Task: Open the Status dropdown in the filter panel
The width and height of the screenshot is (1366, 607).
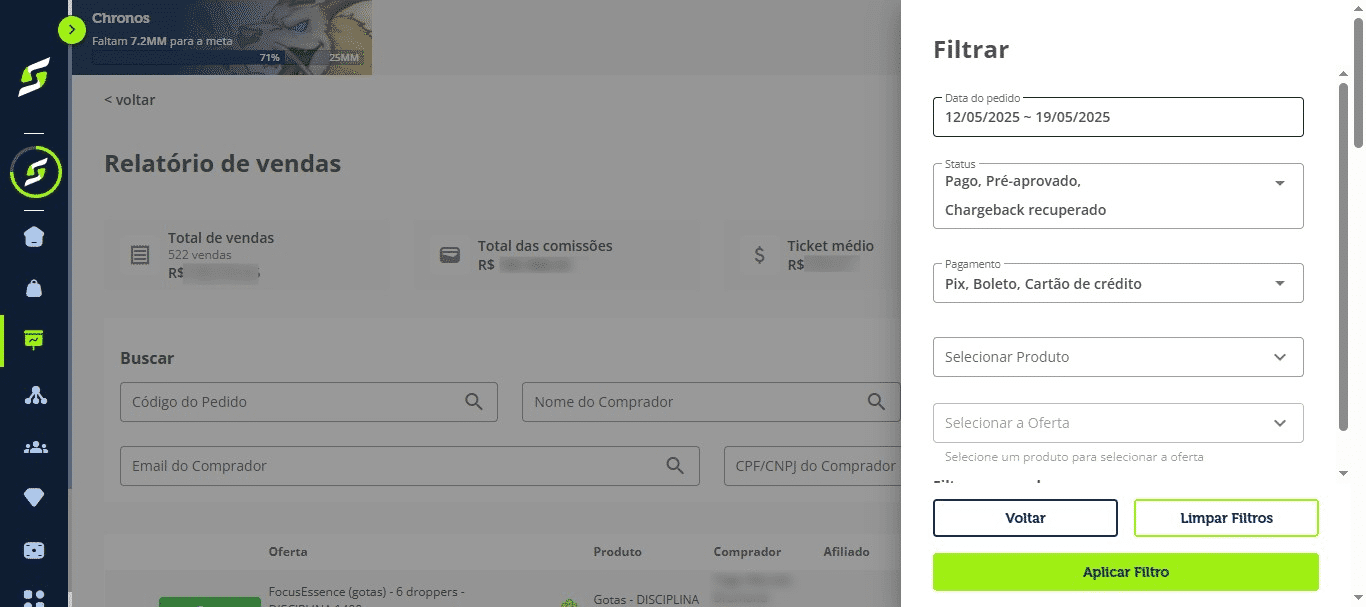Action: pyautogui.click(x=1118, y=196)
